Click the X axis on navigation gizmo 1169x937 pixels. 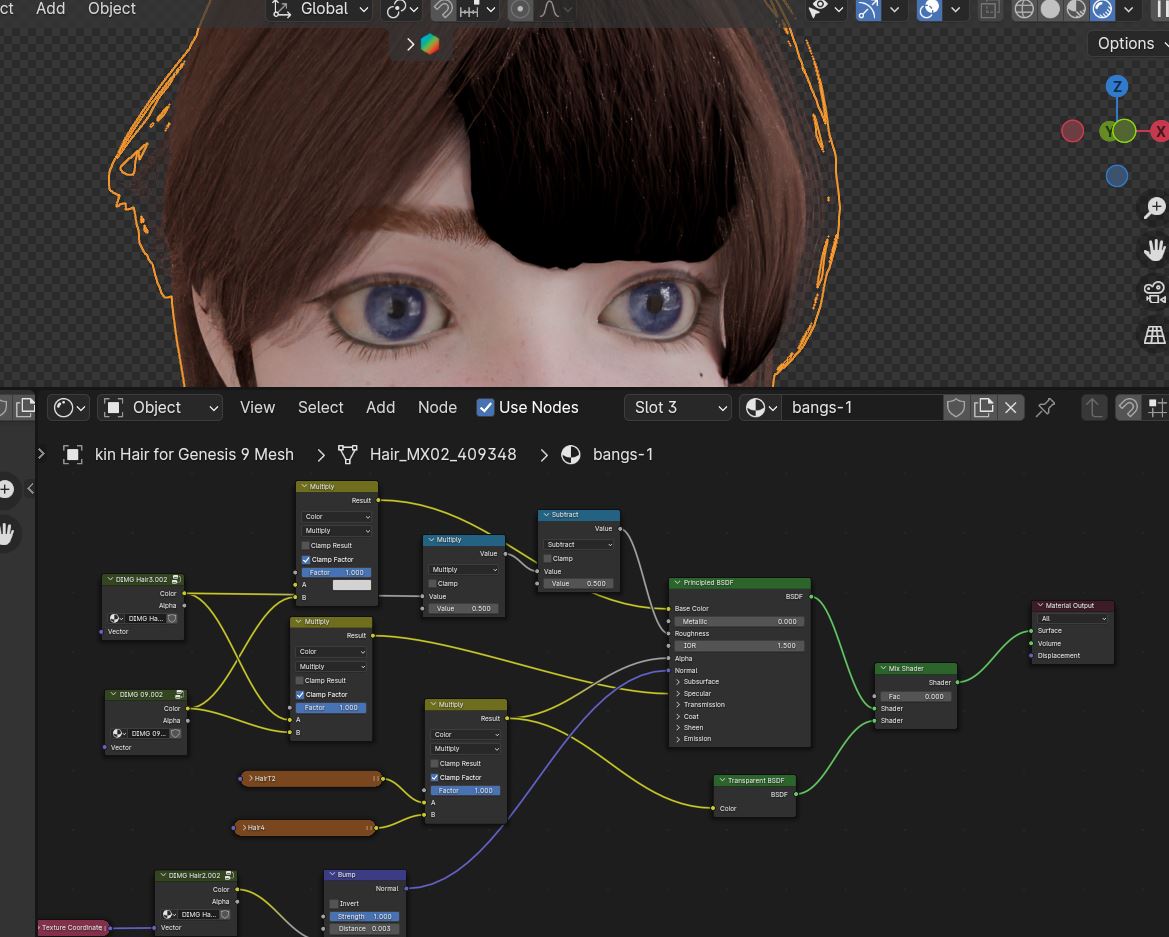(1160, 132)
